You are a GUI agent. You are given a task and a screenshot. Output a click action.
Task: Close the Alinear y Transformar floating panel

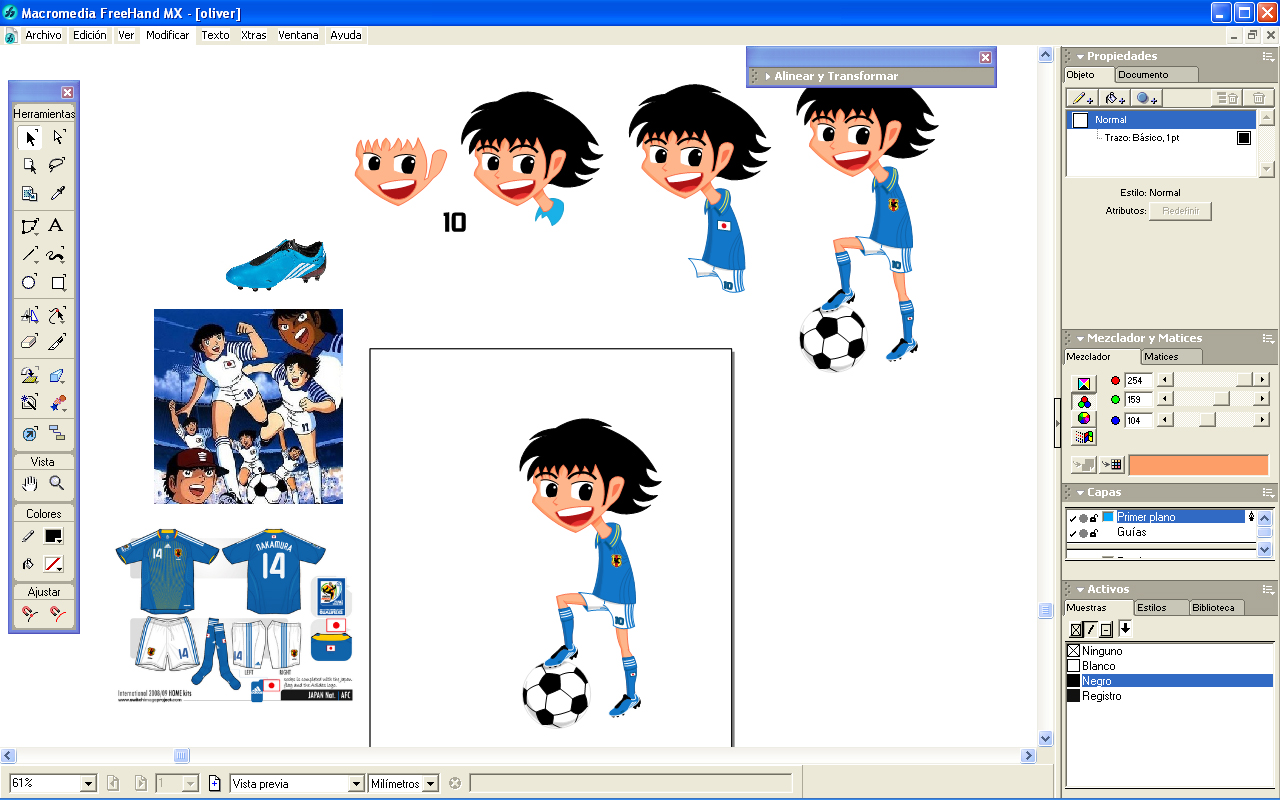pos(985,58)
